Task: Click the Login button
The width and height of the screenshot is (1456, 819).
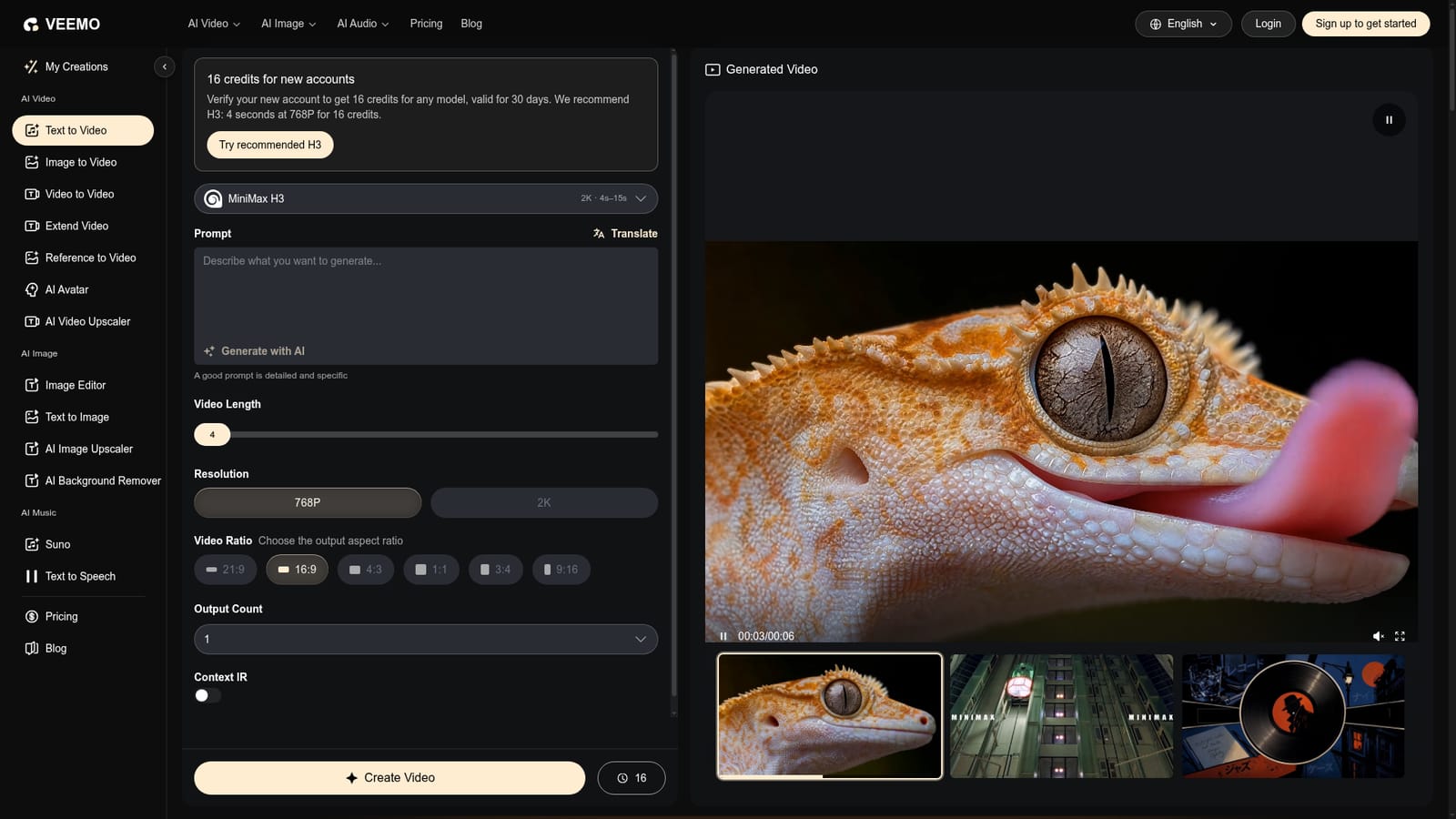Action: point(1268,24)
